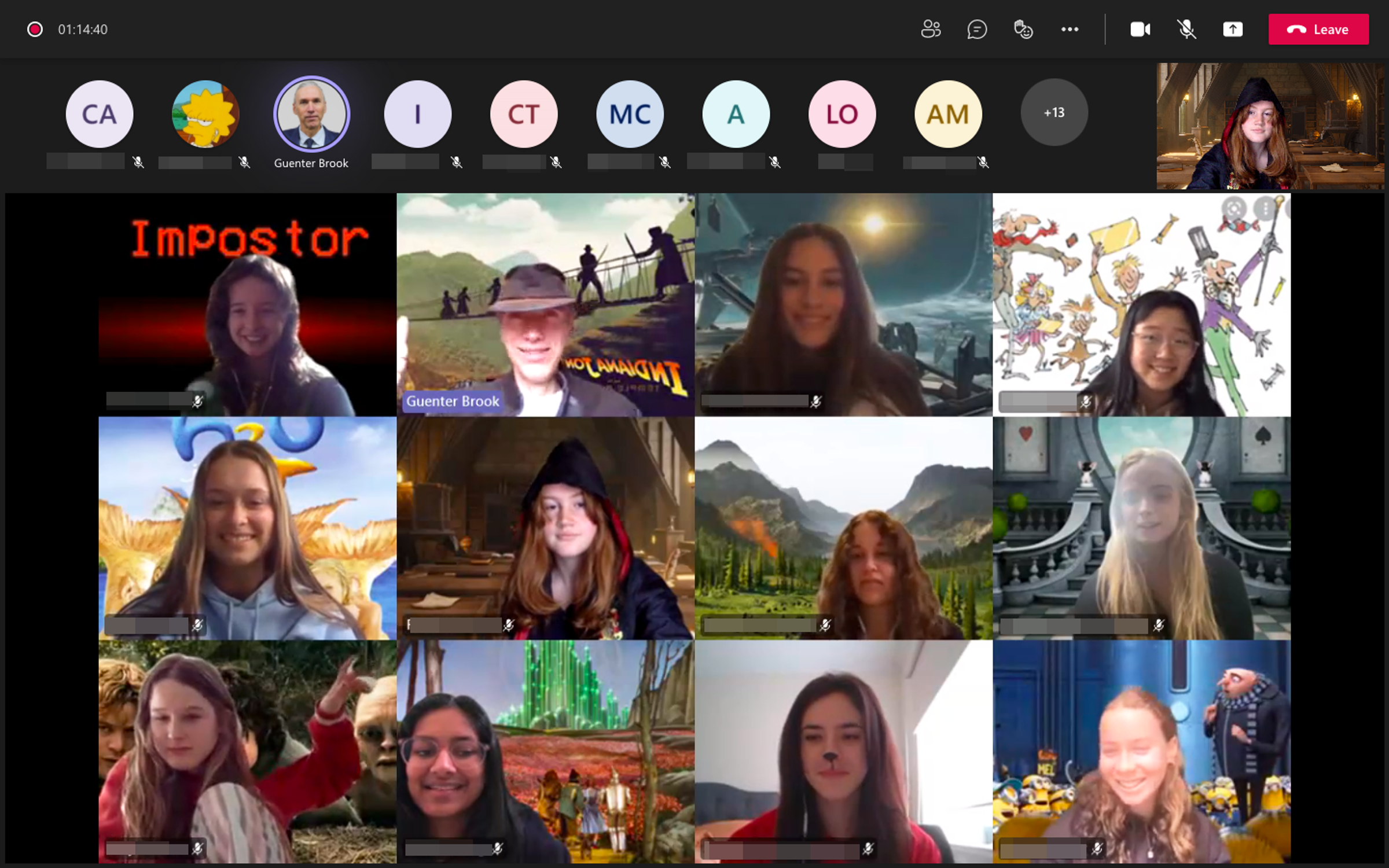Image resolution: width=1389 pixels, height=868 pixels.
Task: Click muted mic icon on mermaid tile
Action: click(x=197, y=625)
